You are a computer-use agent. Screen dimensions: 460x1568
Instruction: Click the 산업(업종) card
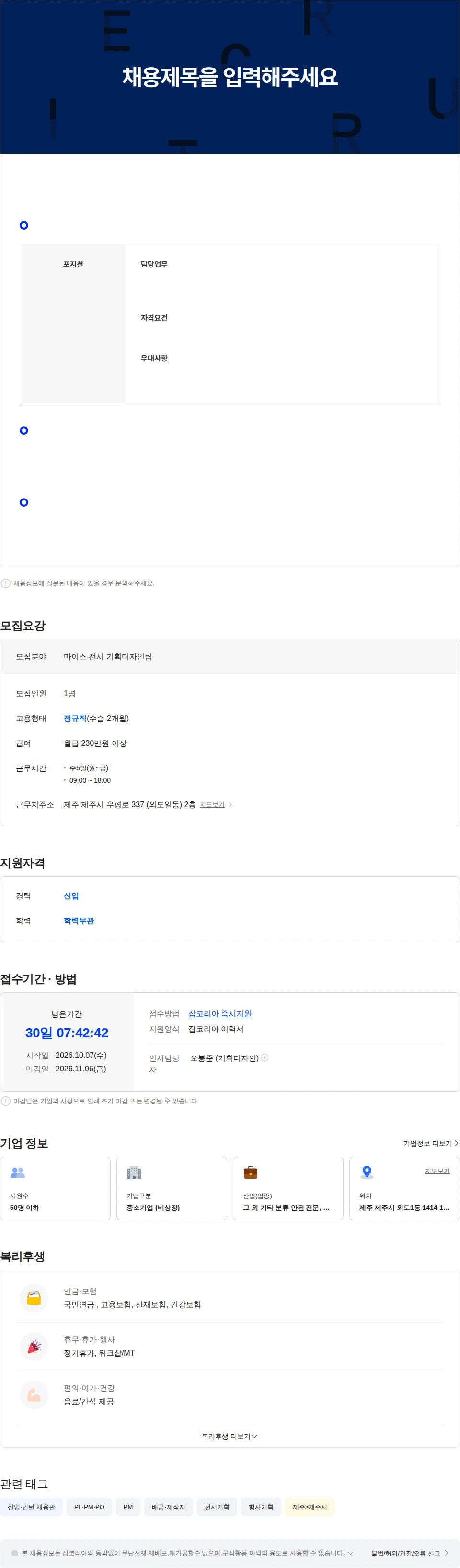288,1187
